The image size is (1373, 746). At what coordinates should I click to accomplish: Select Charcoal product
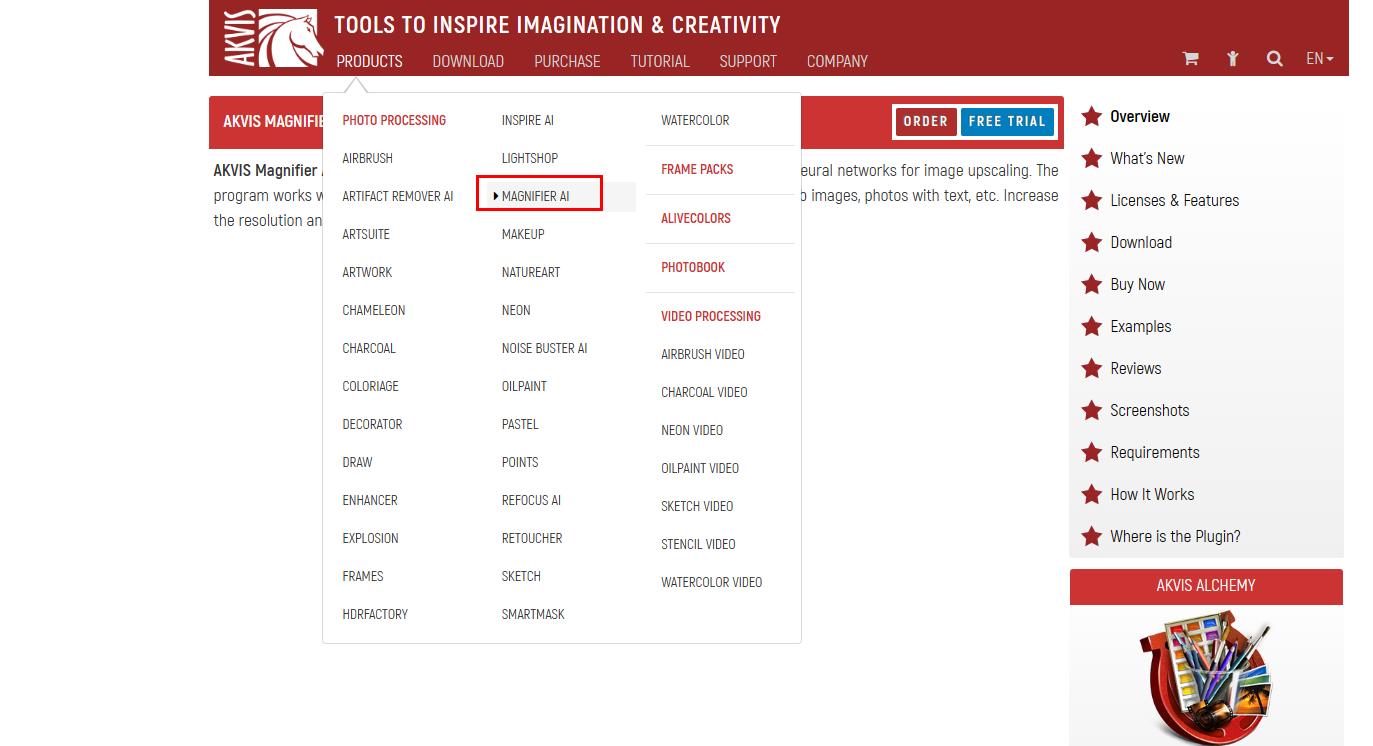(369, 348)
